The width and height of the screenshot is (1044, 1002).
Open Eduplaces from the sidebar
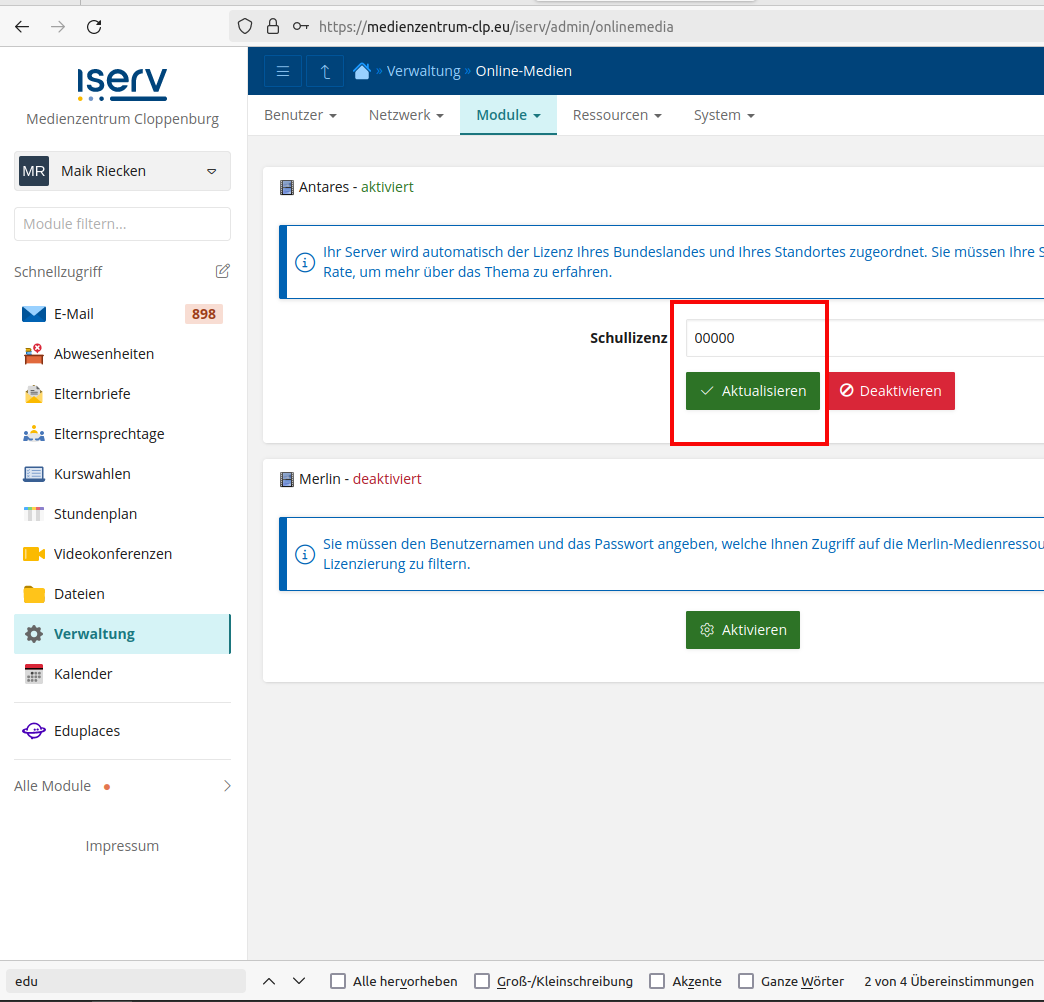point(86,731)
